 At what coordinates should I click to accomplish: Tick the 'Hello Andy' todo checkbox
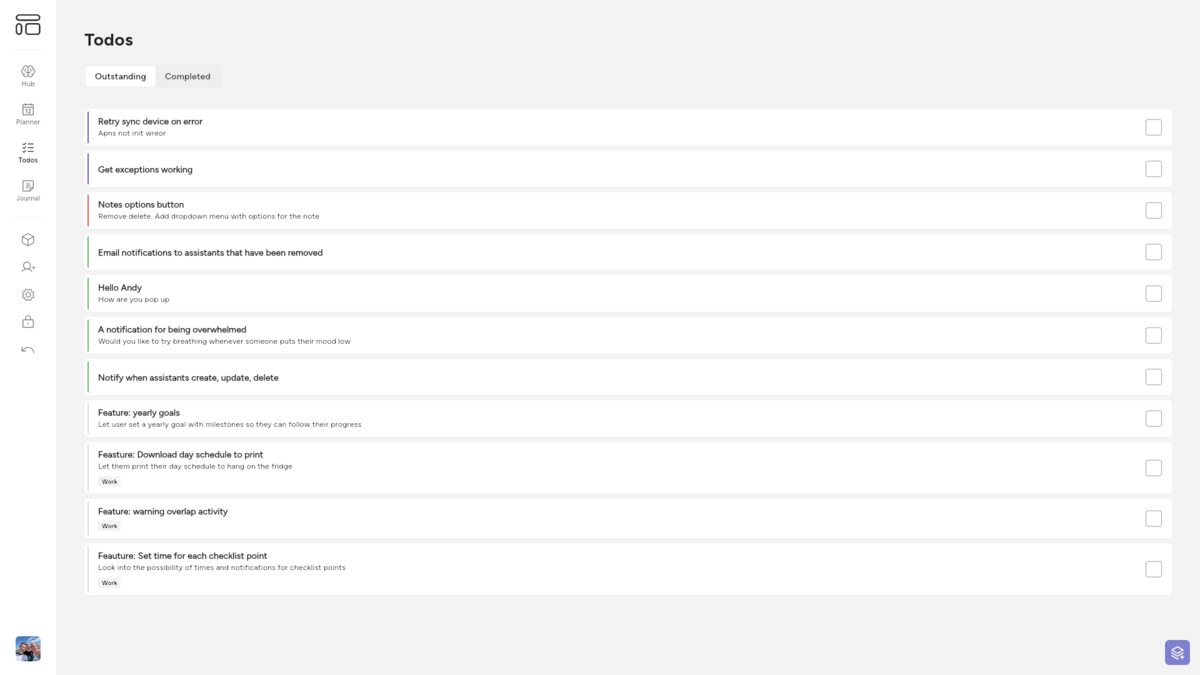click(1153, 294)
